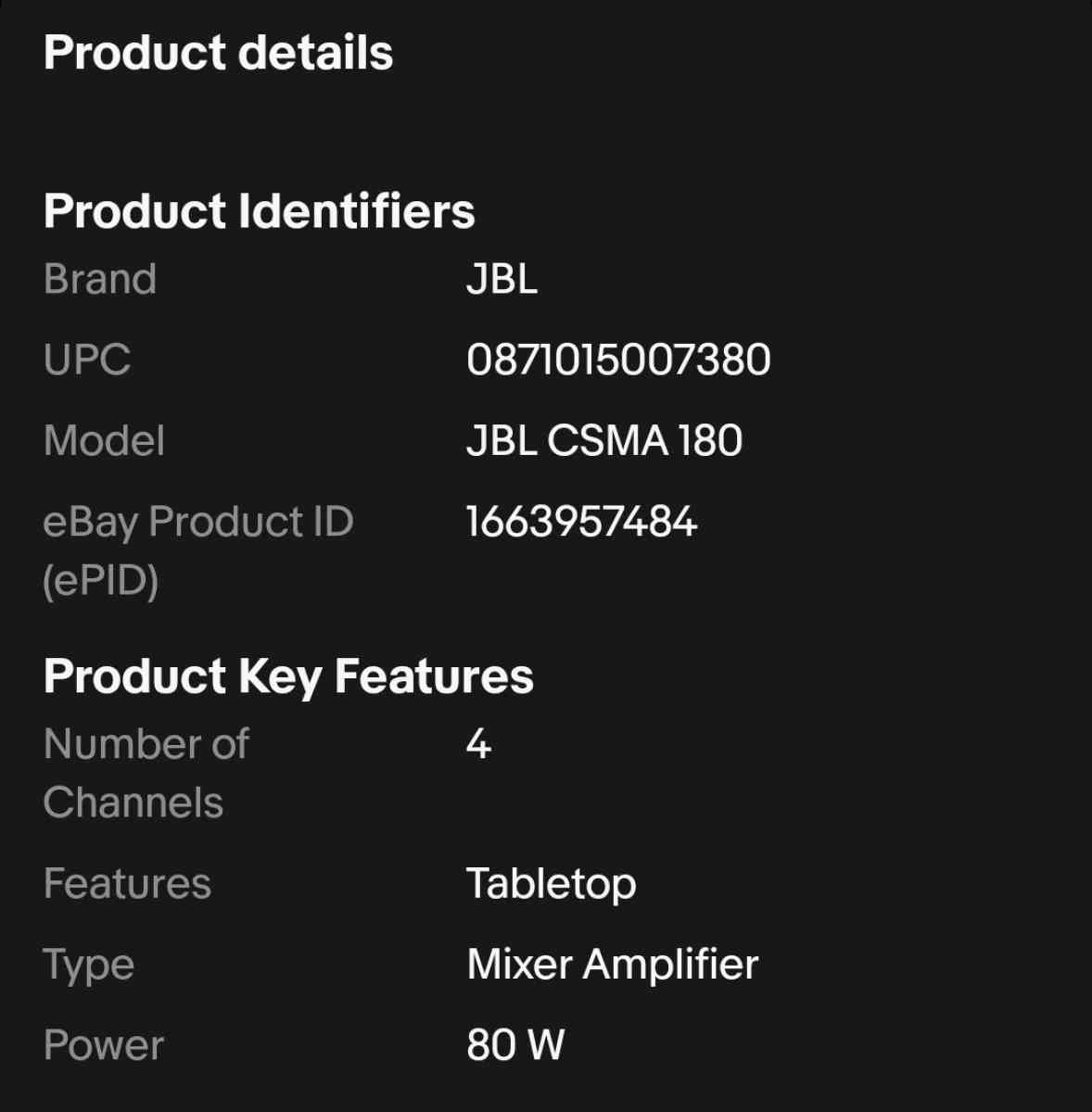The image size is (1092, 1112).
Task: Click the Product details heading
Action: click(218, 53)
